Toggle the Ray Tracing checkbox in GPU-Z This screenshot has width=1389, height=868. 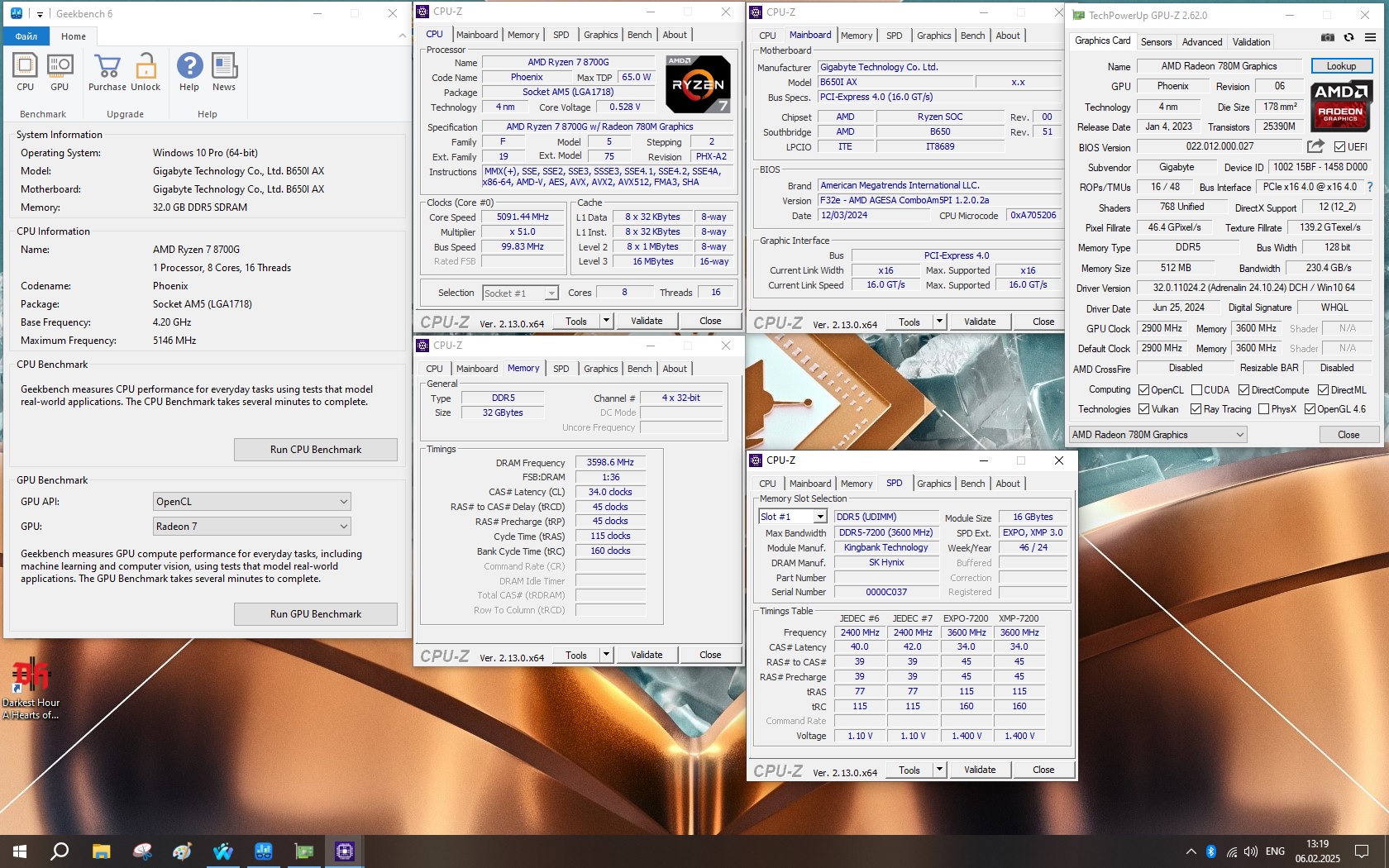pyautogui.click(x=1196, y=409)
